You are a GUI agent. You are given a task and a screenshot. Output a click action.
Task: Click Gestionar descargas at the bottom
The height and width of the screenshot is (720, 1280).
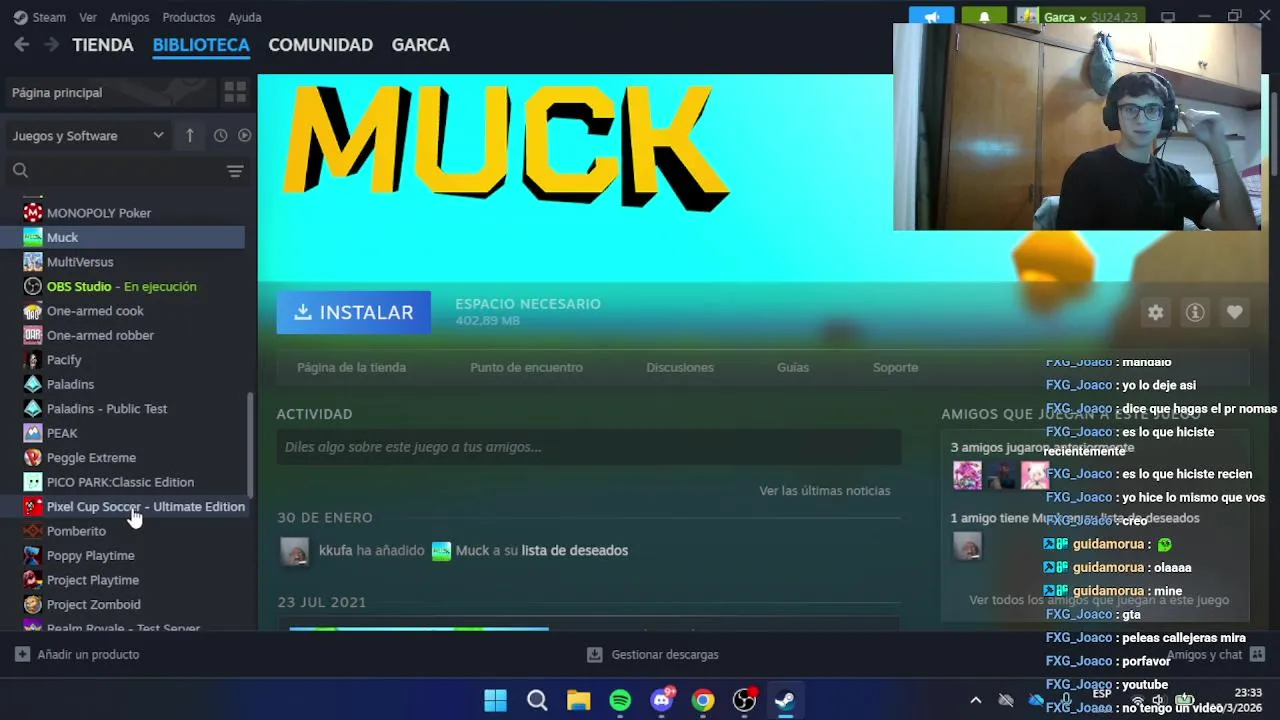[x=665, y=654]
